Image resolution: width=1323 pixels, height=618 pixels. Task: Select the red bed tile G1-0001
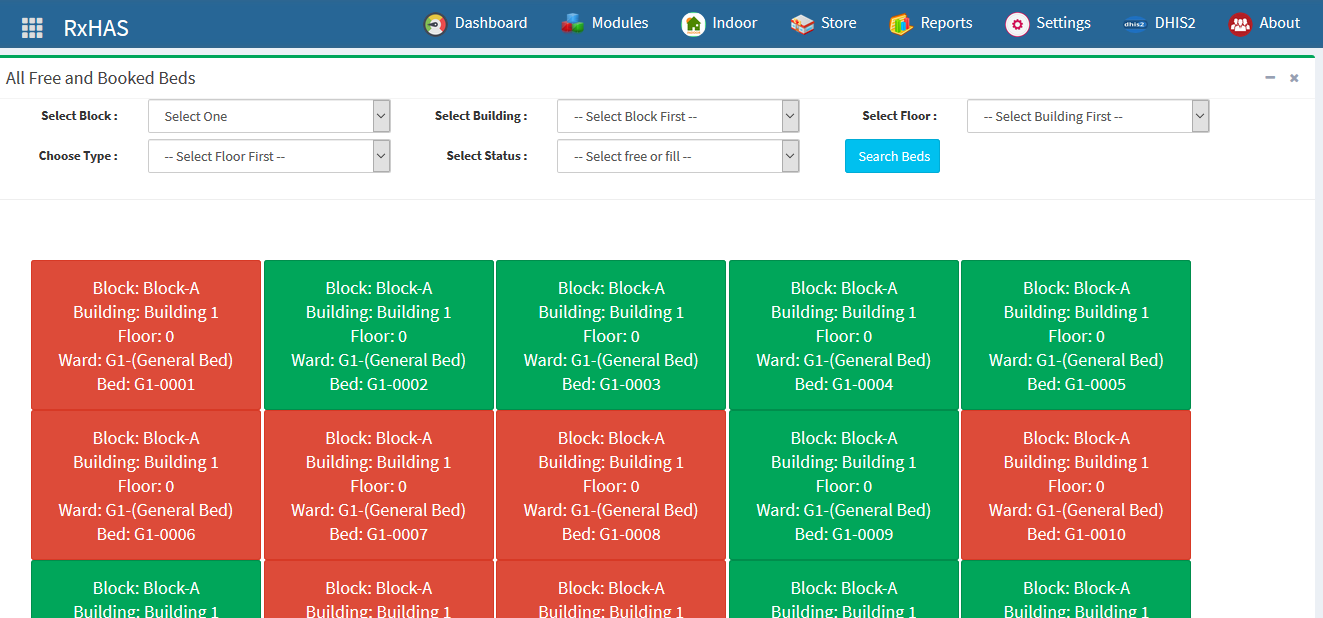pos(146,335)
